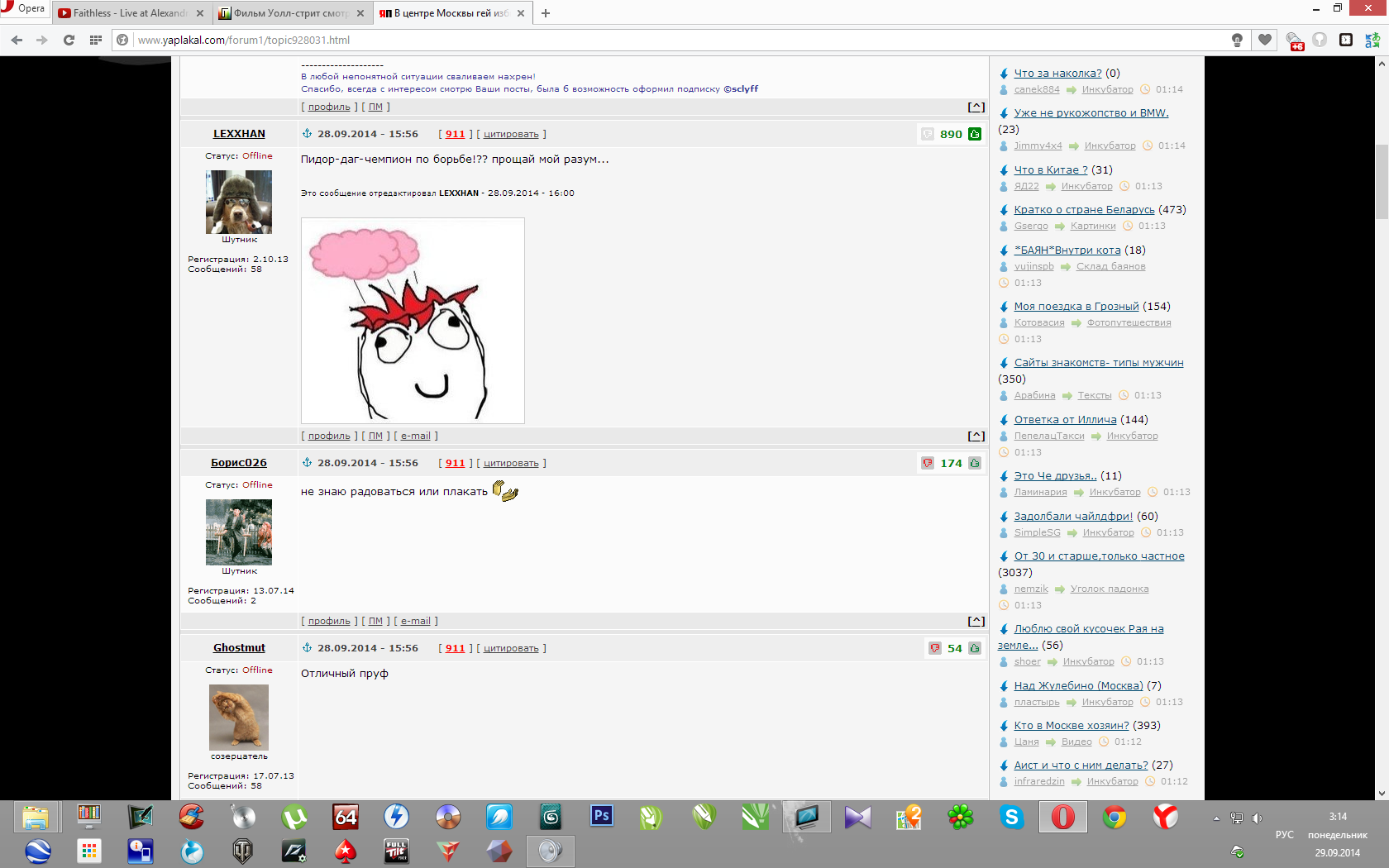Launch Google Chrome from taskbar
Screen dimensions: 1389x868
coord(1115,818)
